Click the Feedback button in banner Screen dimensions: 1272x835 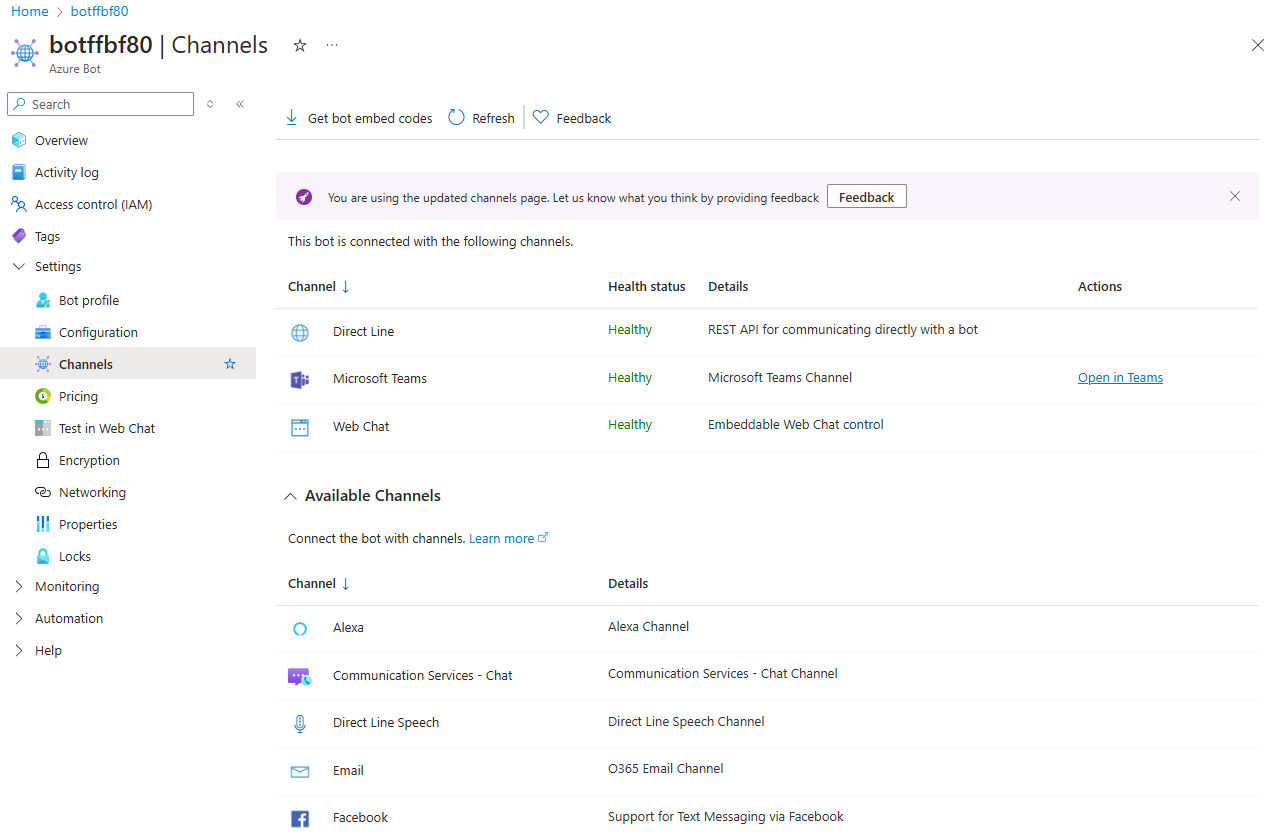[866, 197]
